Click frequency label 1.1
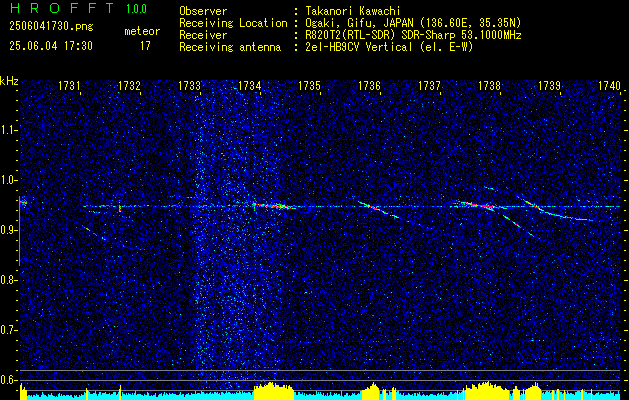 pos(9,130)
